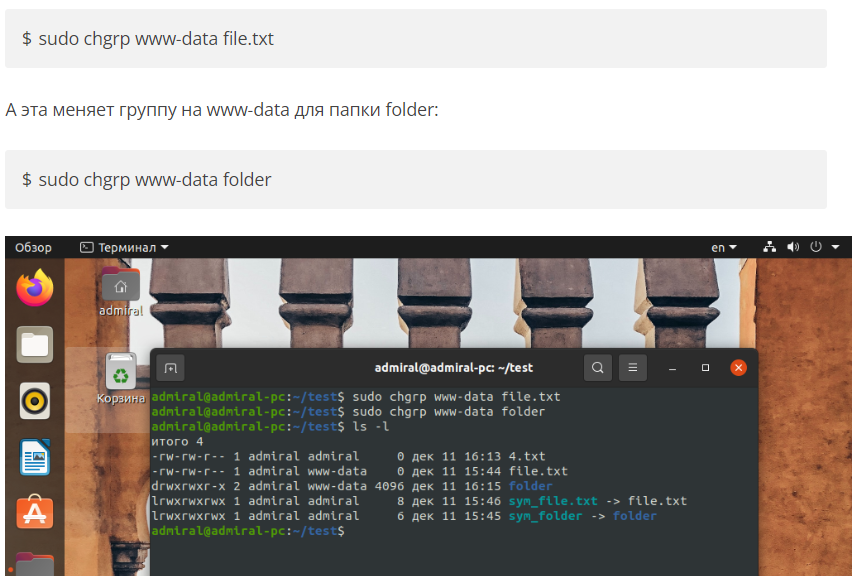Viewport: 857px width, 576px height.
Task: Click Обзор activities overview
Action: pos(33,248)
